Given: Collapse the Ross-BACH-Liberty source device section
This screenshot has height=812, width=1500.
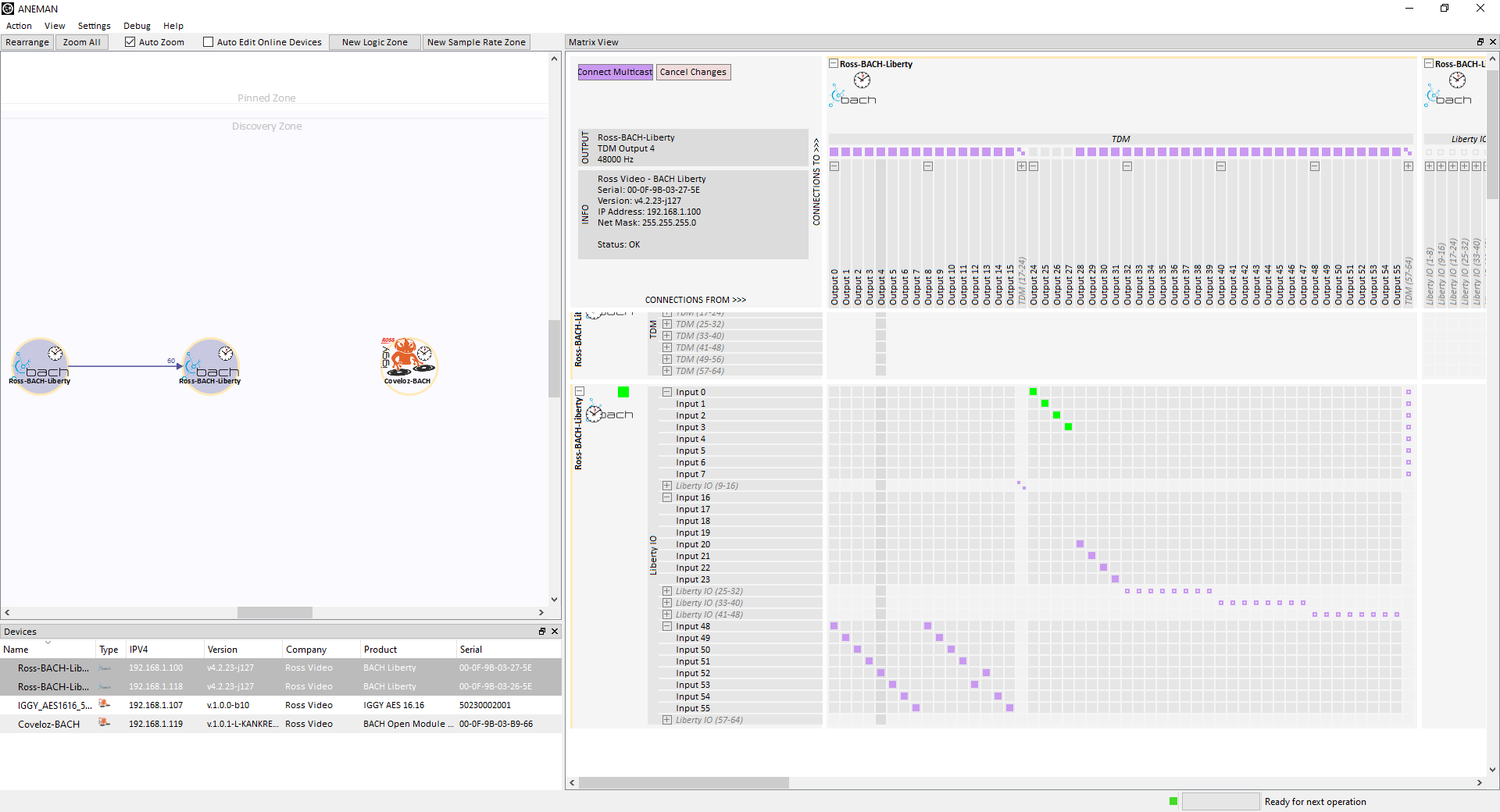Looking at the screenshot, I should pos(580,391).
